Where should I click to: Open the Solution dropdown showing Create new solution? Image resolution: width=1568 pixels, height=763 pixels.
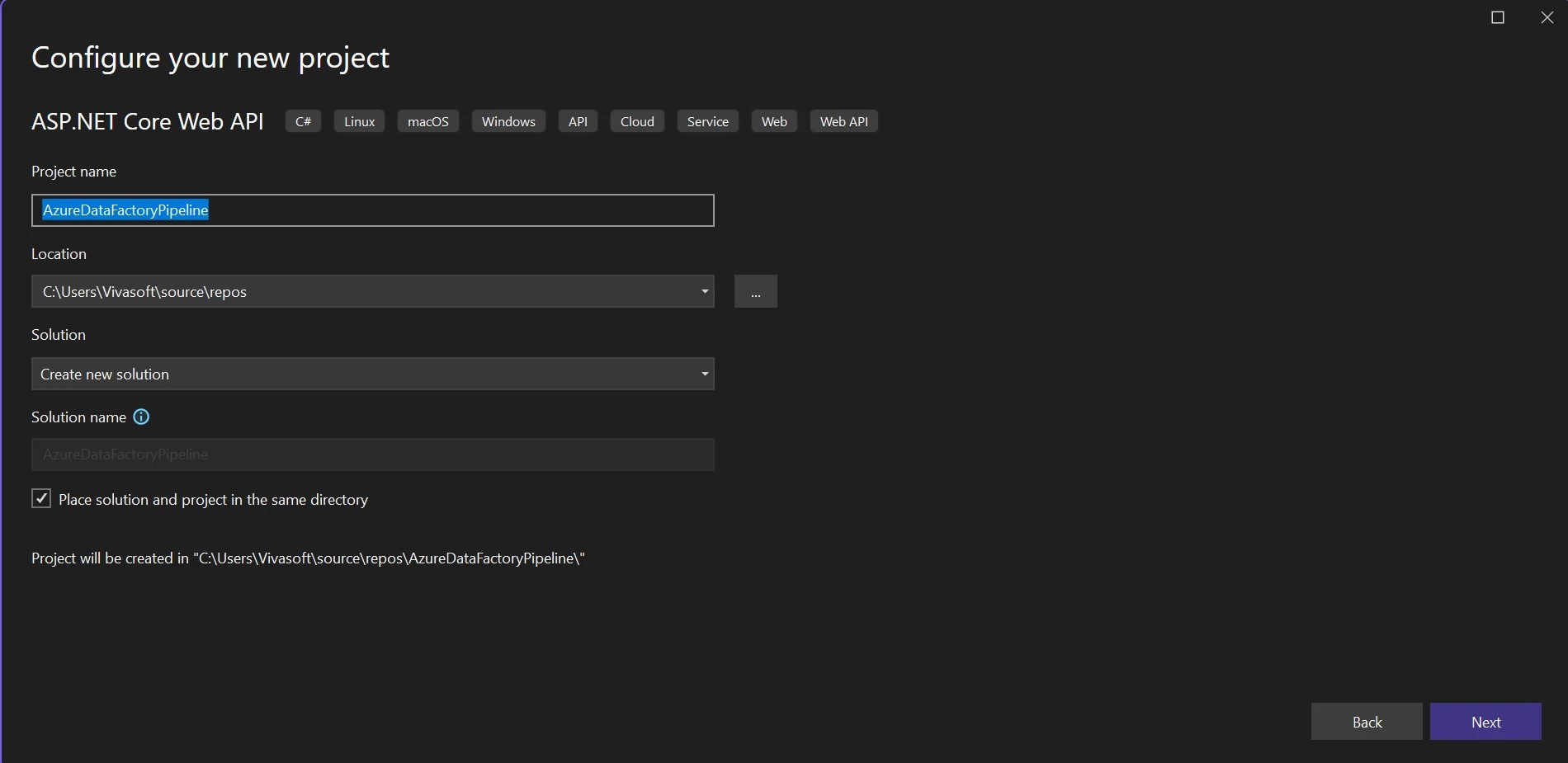pyautogui.click(x=373, y=374)
